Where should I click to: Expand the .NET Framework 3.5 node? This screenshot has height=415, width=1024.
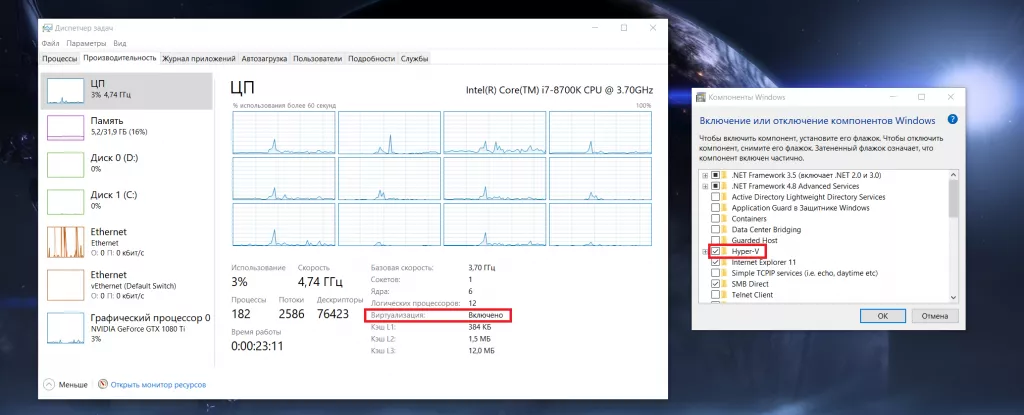pos(705,175)
